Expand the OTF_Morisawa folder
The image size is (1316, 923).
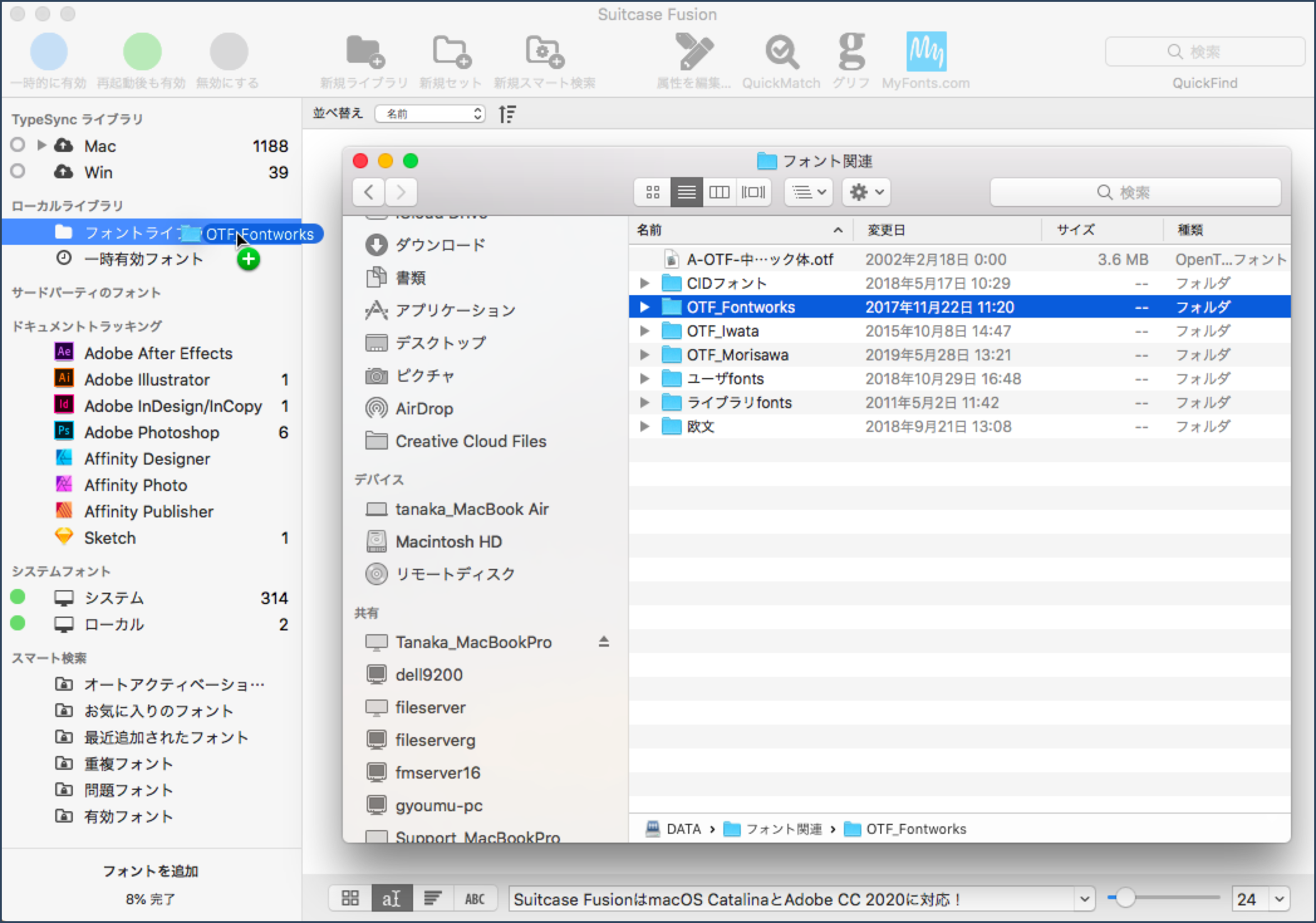point(644,355)
